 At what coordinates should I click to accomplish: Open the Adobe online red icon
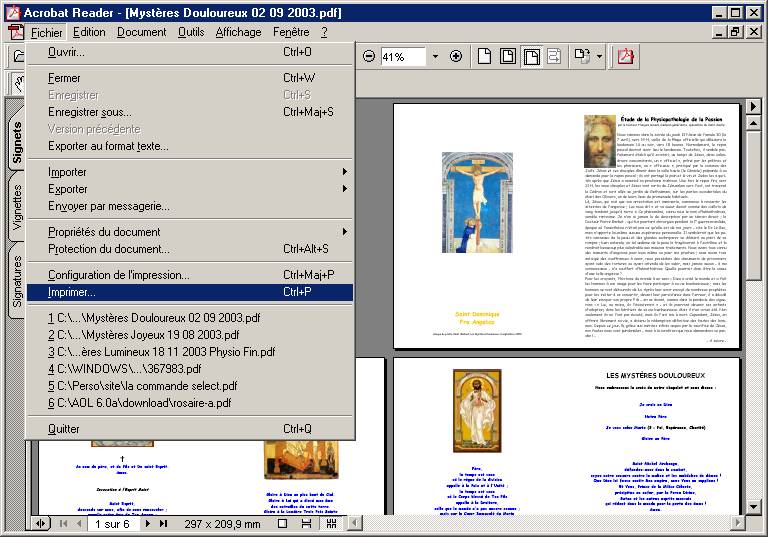click(625, 56)
